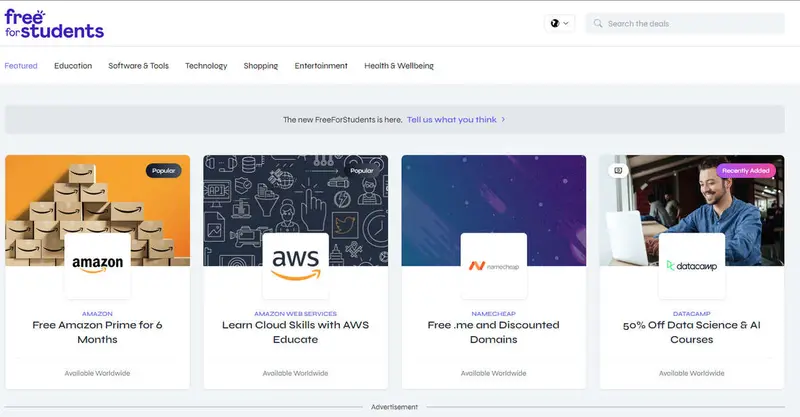This screenshot has width=800, height=417.
Task: Click the AWS logo tile
Action: point(296,265)
